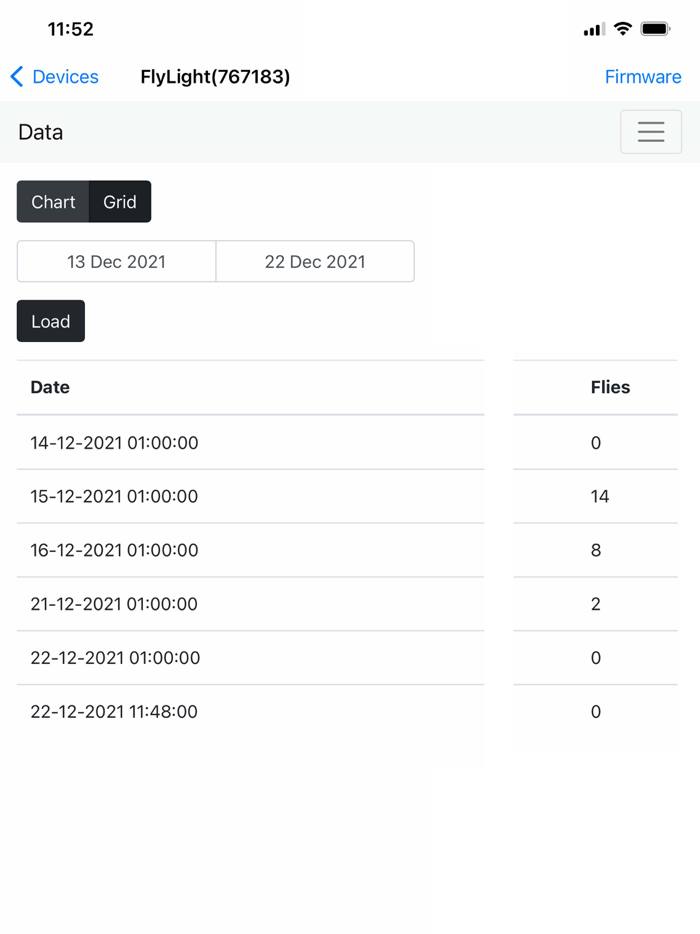Select the Date column header

[x=50, y=387]
